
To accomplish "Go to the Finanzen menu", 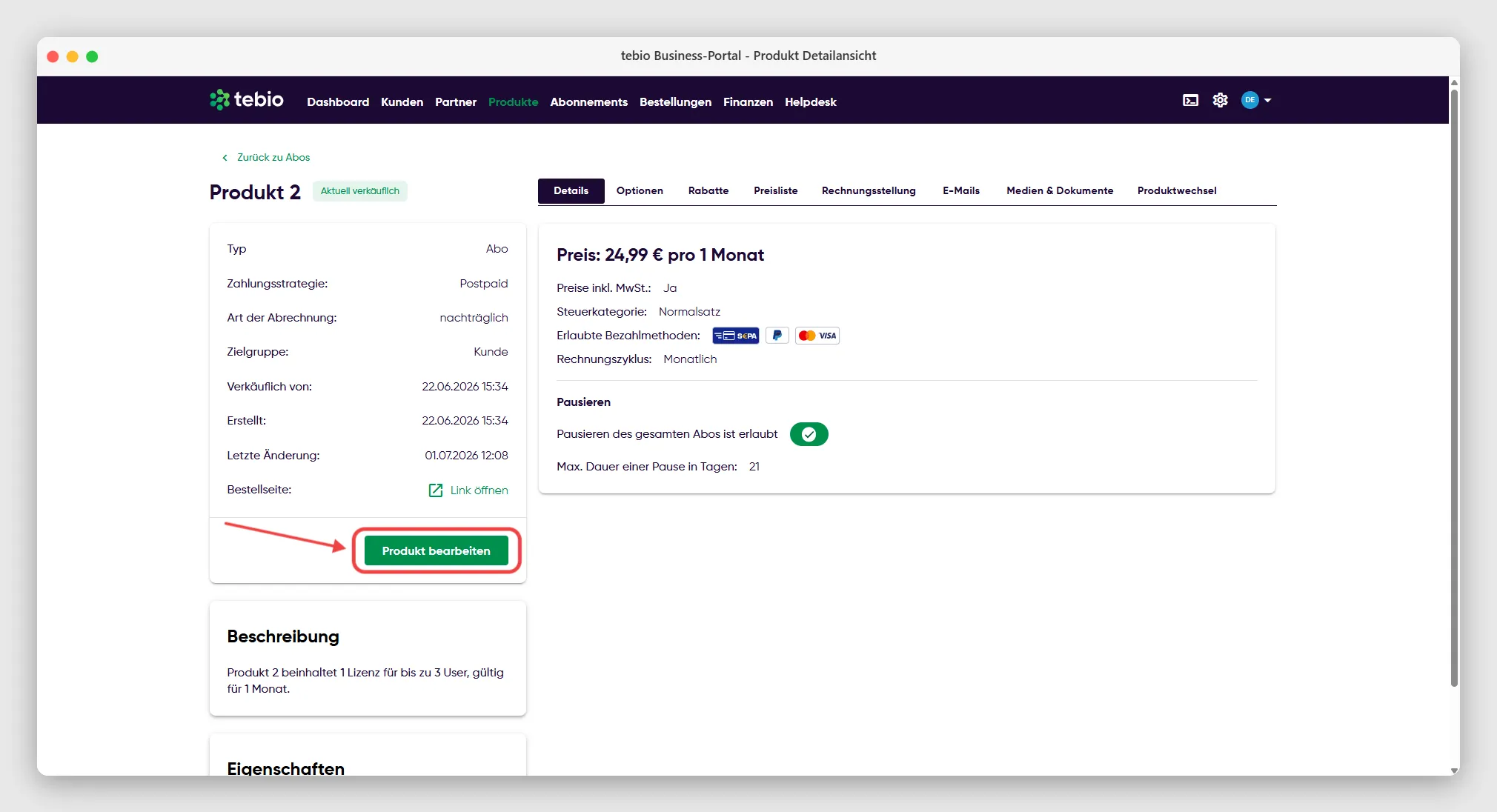I will pos(748,102).
